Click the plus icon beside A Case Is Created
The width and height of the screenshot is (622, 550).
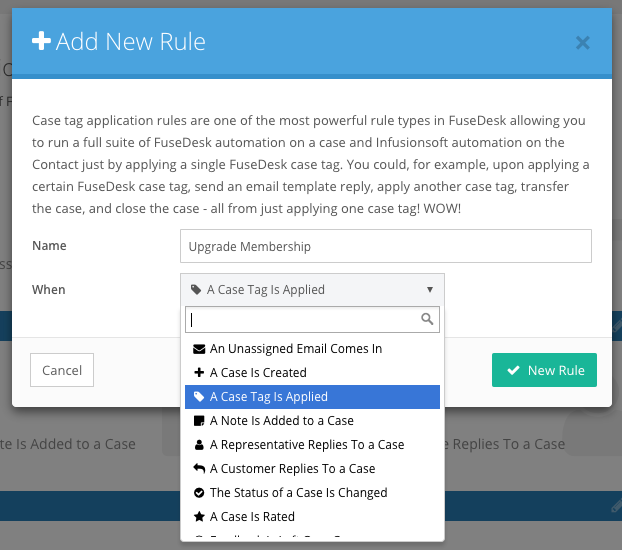[199, 373]
